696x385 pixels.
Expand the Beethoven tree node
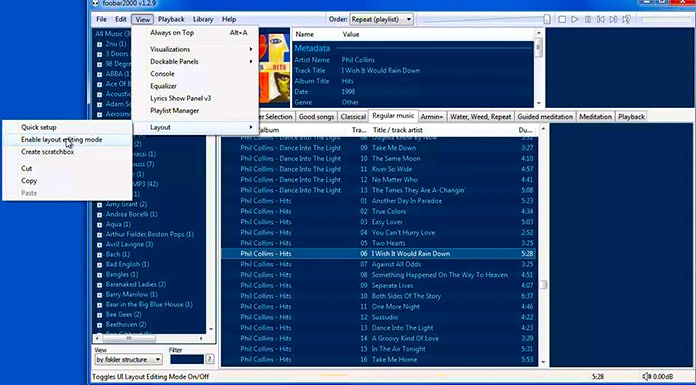coord(99,325)
